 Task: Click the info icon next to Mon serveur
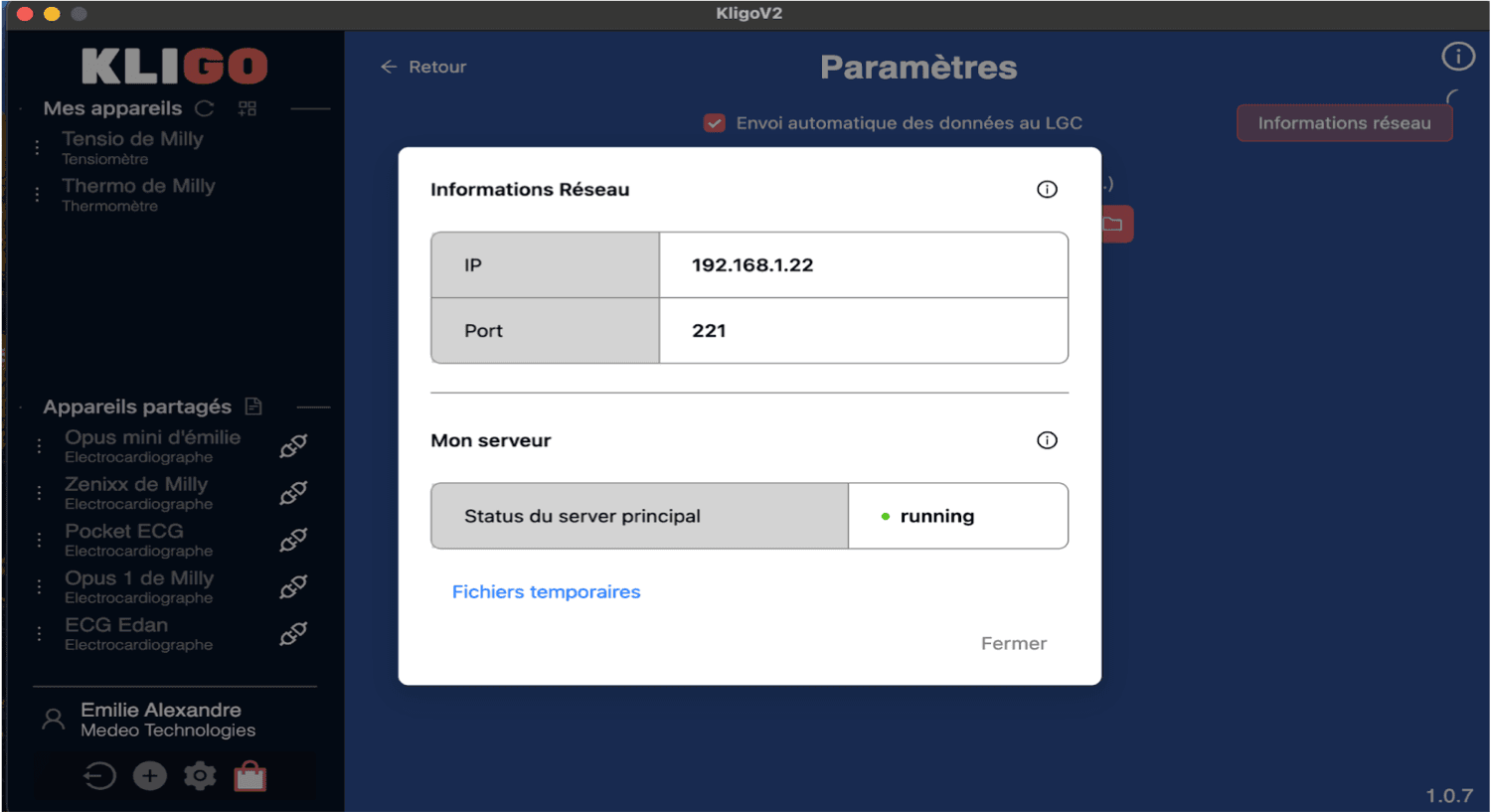pos(1046,440)
